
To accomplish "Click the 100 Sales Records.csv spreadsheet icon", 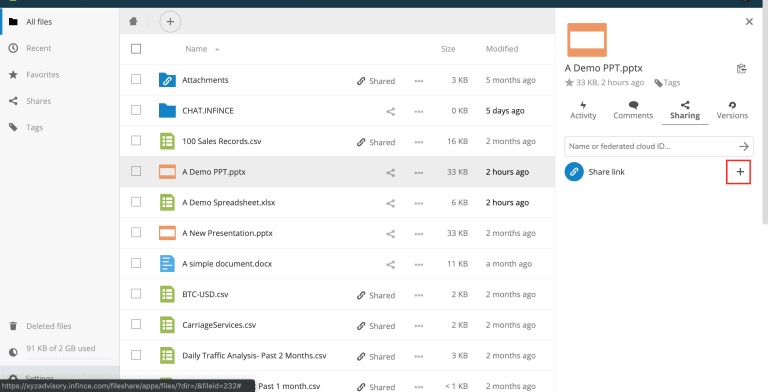I will click(x=168, y=141).
